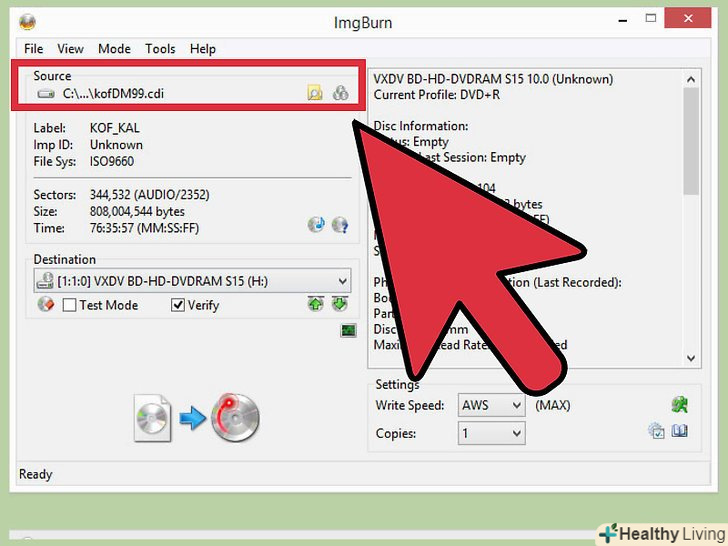The image size is (728, 546).
Task: Uncheck the Verify checkbox
Action: [x=178, y=305]
